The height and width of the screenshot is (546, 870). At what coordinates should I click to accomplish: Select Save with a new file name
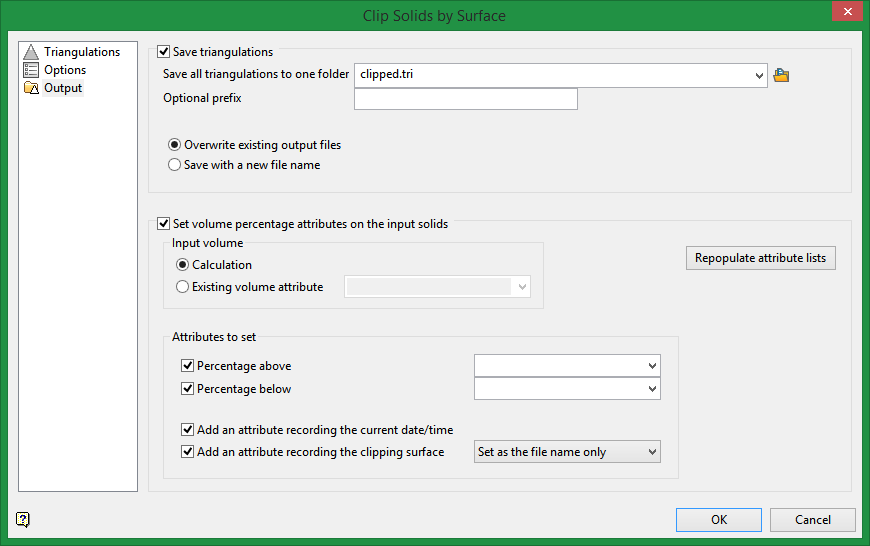175,165
